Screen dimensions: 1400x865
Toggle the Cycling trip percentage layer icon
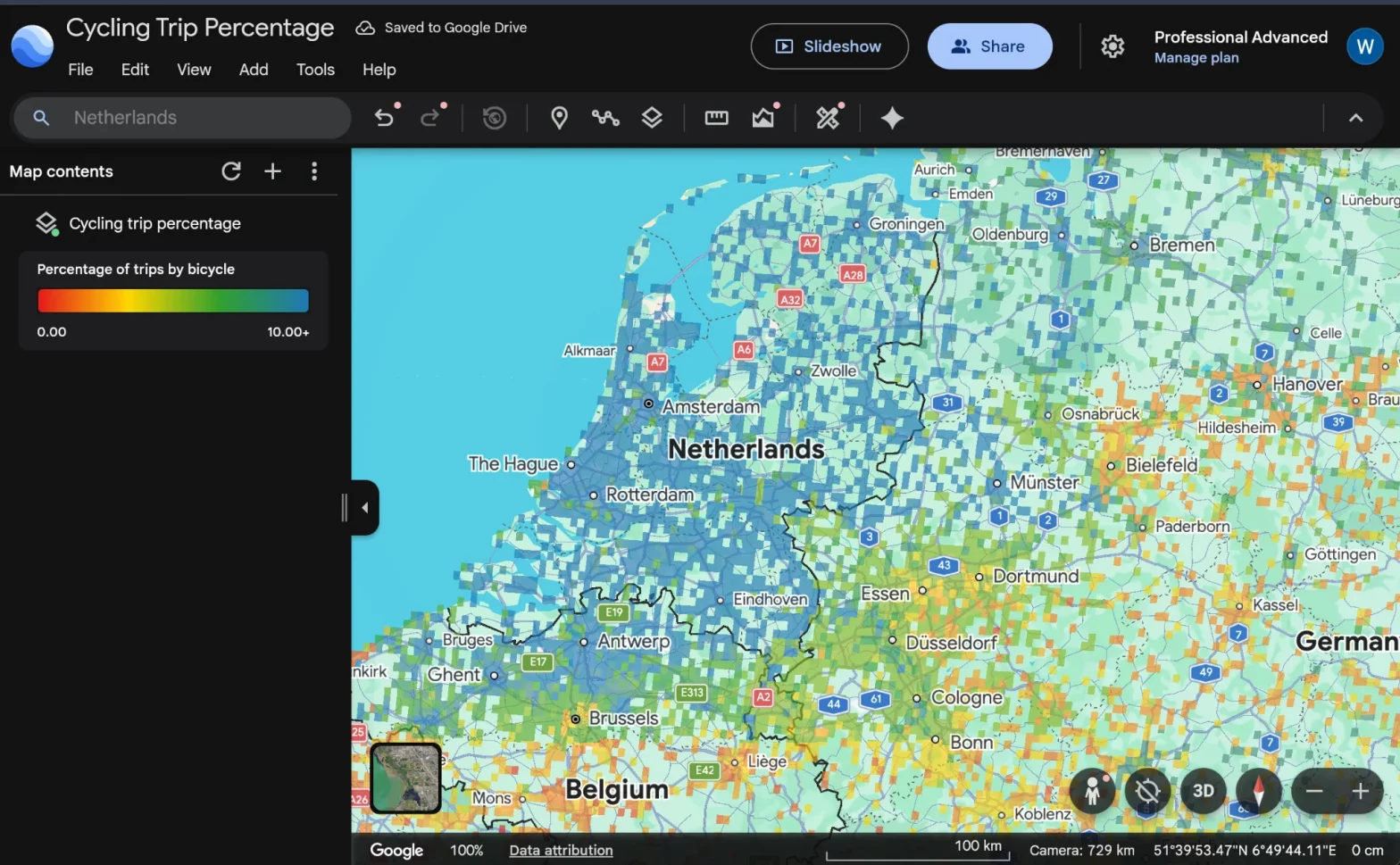coord(46,223)
